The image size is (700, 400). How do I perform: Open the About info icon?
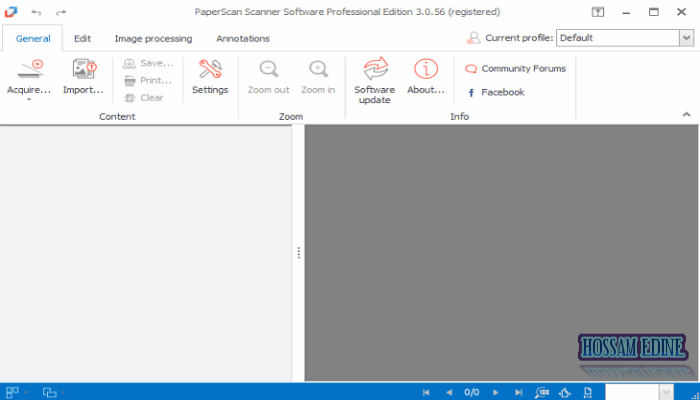pos(426,69)
